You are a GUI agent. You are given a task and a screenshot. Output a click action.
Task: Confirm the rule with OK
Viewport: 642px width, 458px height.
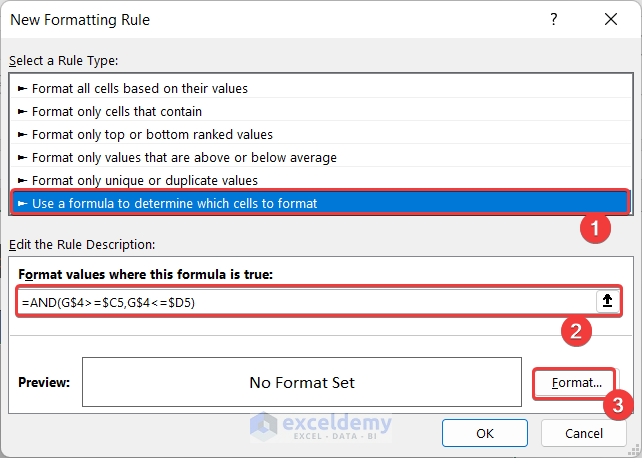pyautogui.click(x=485, y=433)
